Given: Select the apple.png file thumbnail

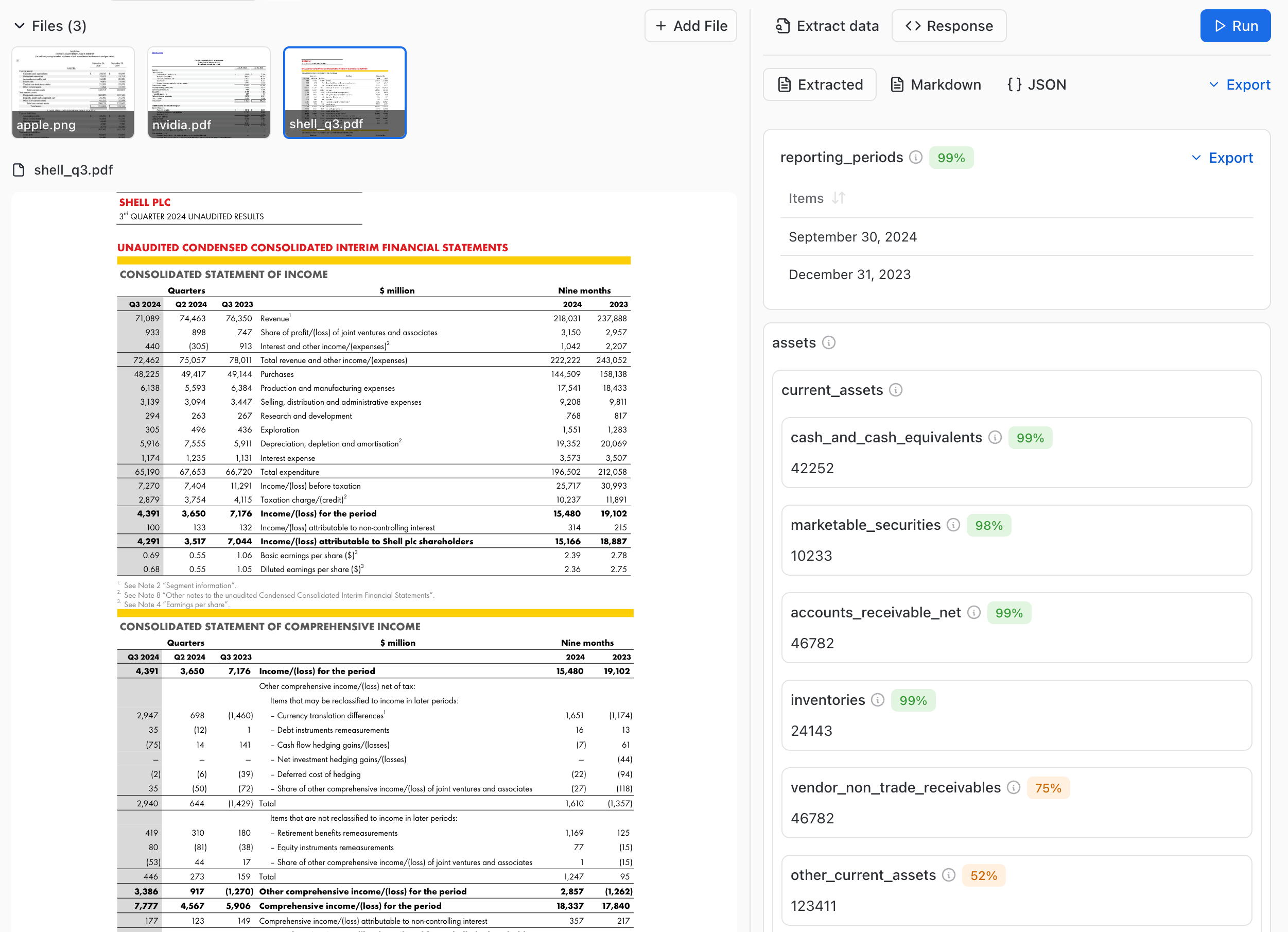Looking at the screenshot, I should click(73, 93).
